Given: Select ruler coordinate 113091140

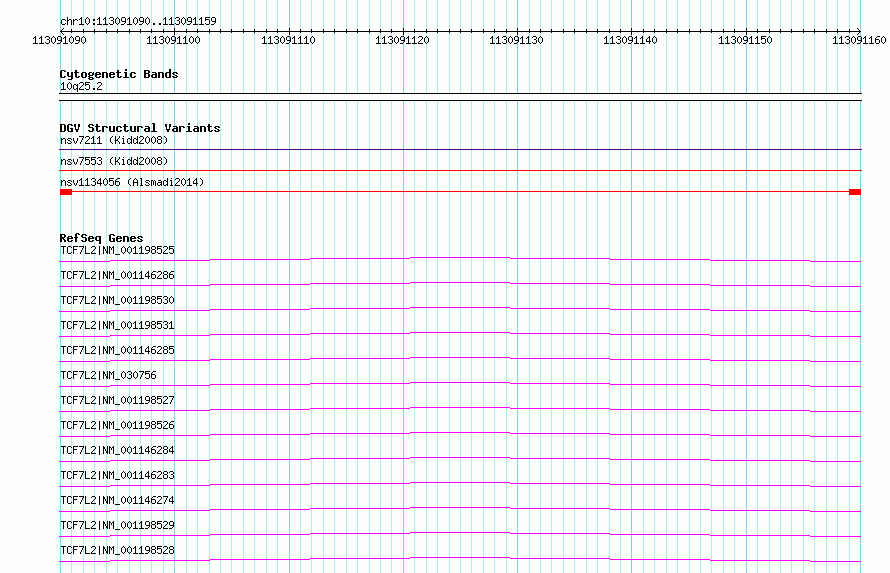Looking at the screenshot, I should 630,40.
